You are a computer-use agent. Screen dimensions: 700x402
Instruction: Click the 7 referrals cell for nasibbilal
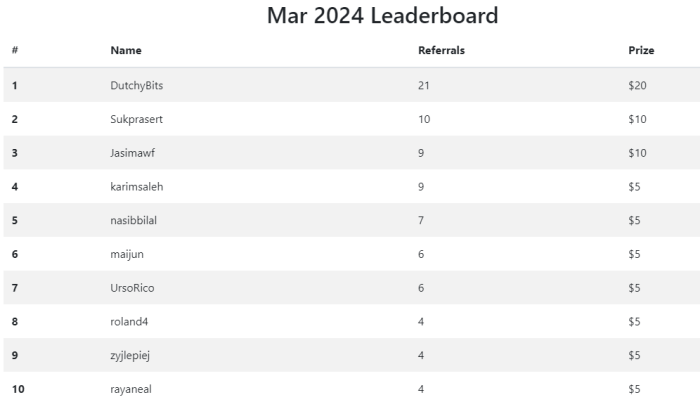pos(421,220)
